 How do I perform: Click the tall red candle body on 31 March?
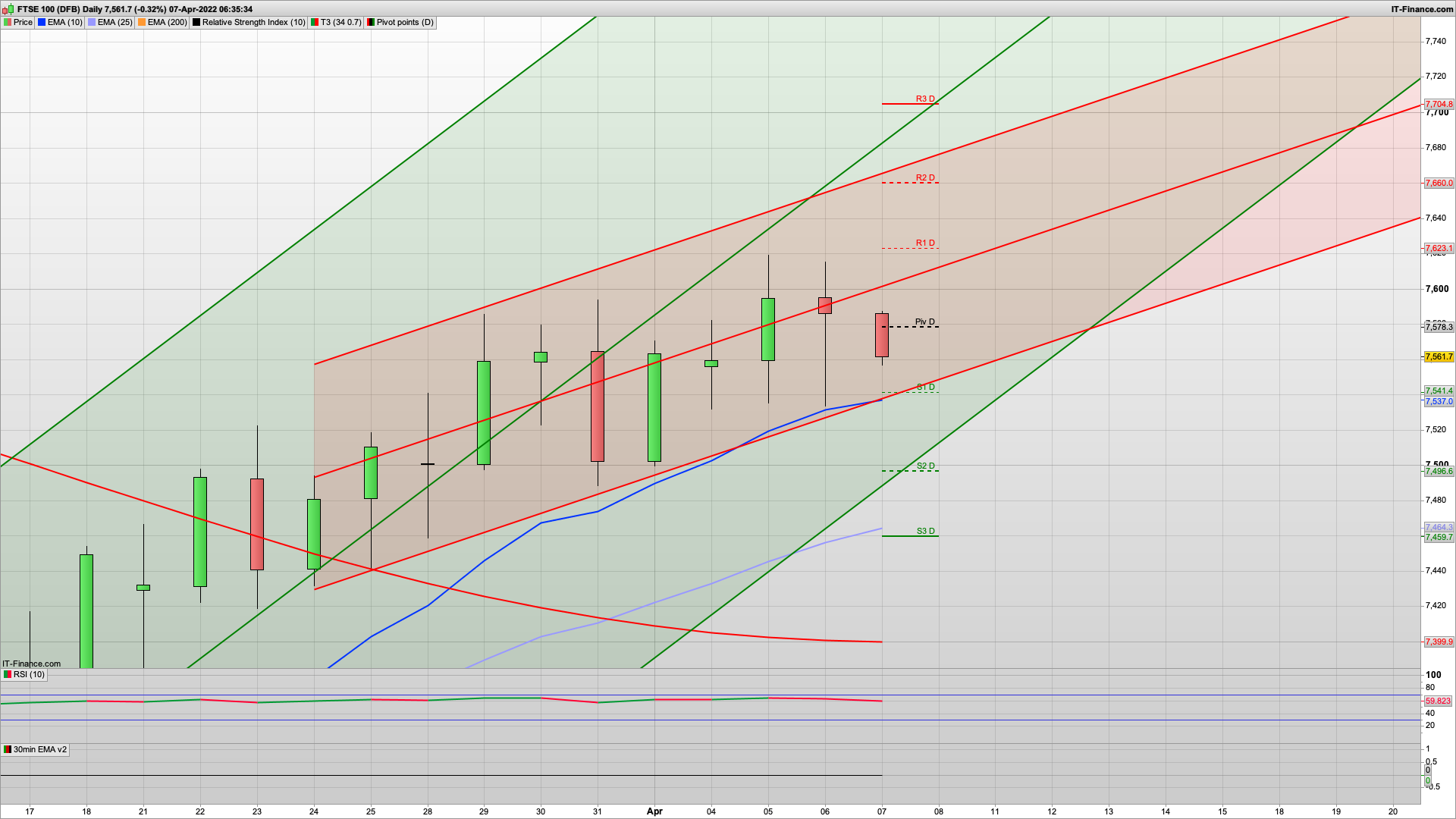tap(598, 406)
